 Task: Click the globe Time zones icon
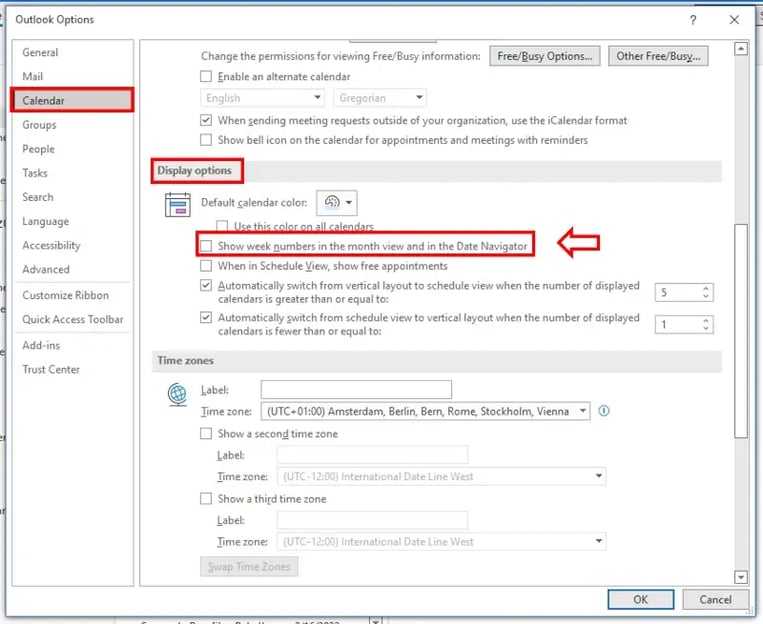(177, 394)
